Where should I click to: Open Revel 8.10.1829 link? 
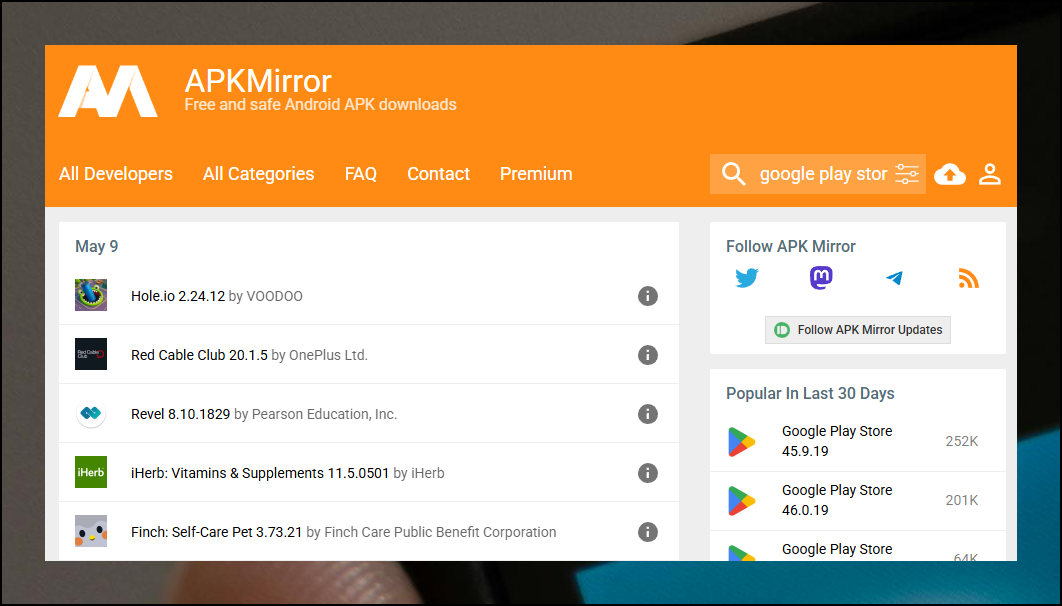click(180, 414)
